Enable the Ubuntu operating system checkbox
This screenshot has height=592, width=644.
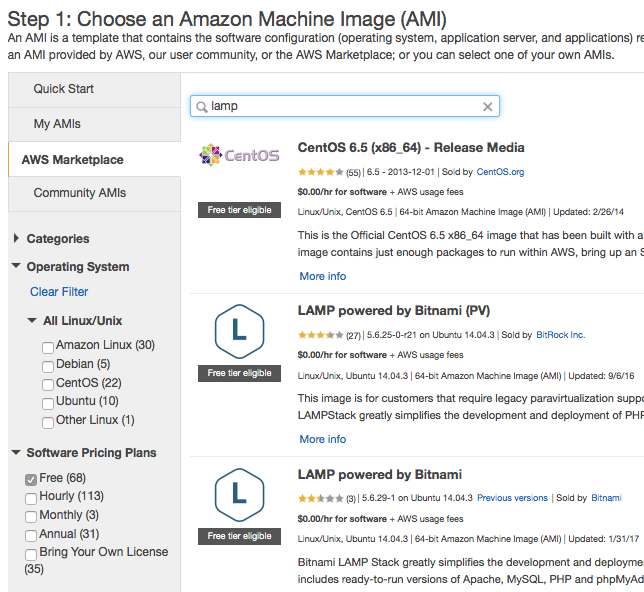pos(48,402)
